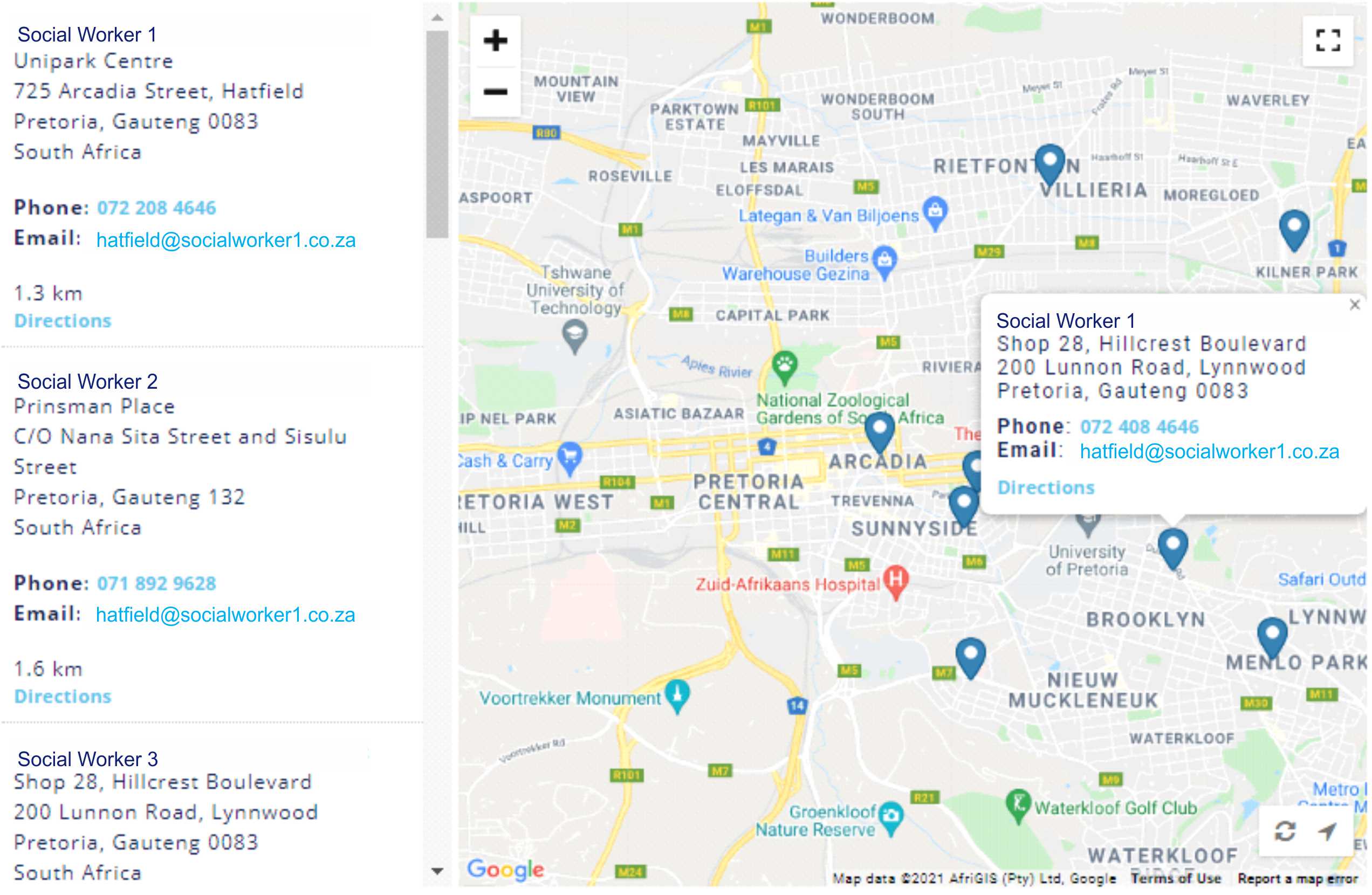Click the National Zoological Gardens marker
Screen dimensions: 1372x895
[x=784, y=366]
